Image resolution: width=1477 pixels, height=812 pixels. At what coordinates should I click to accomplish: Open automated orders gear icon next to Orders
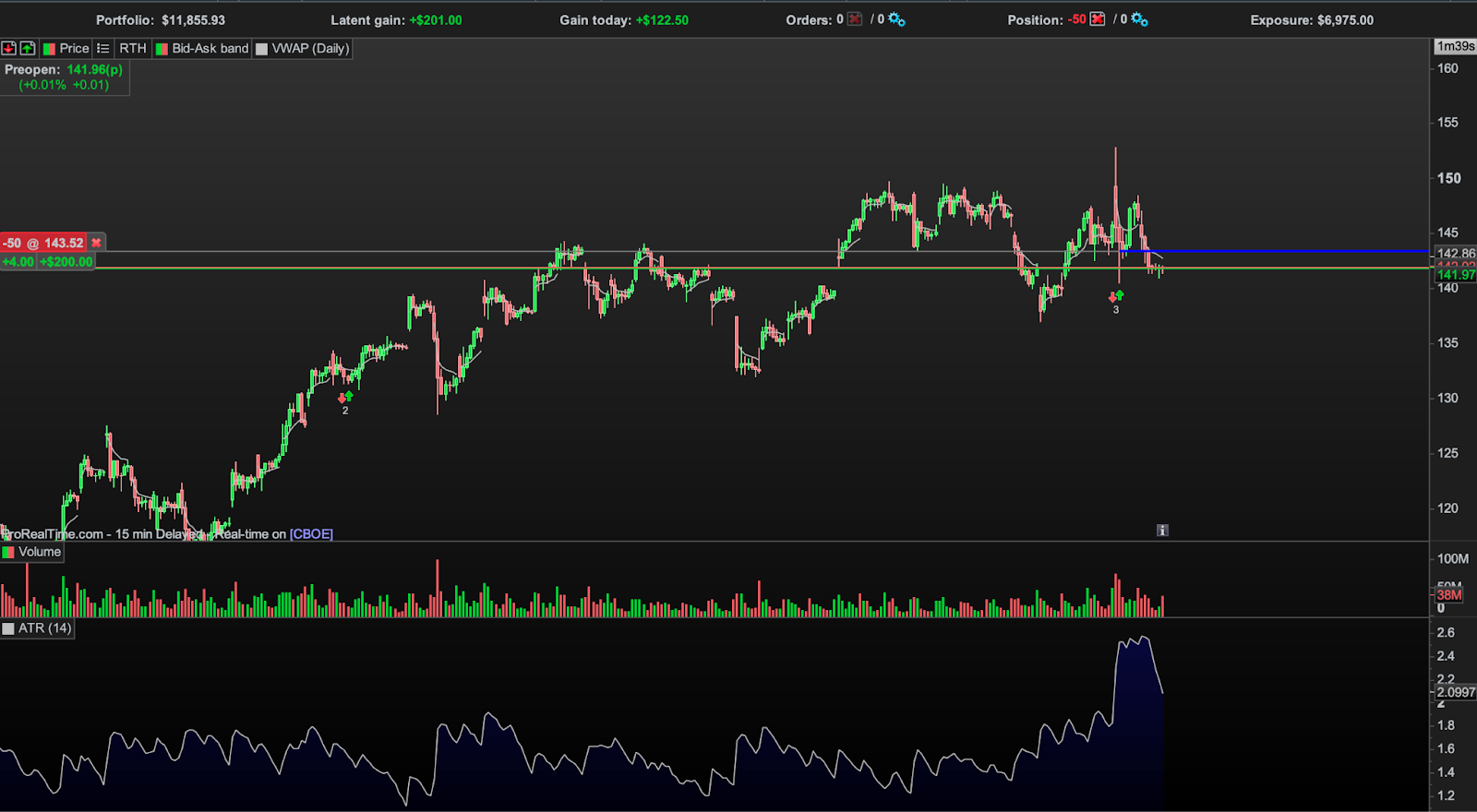point(896,19)
